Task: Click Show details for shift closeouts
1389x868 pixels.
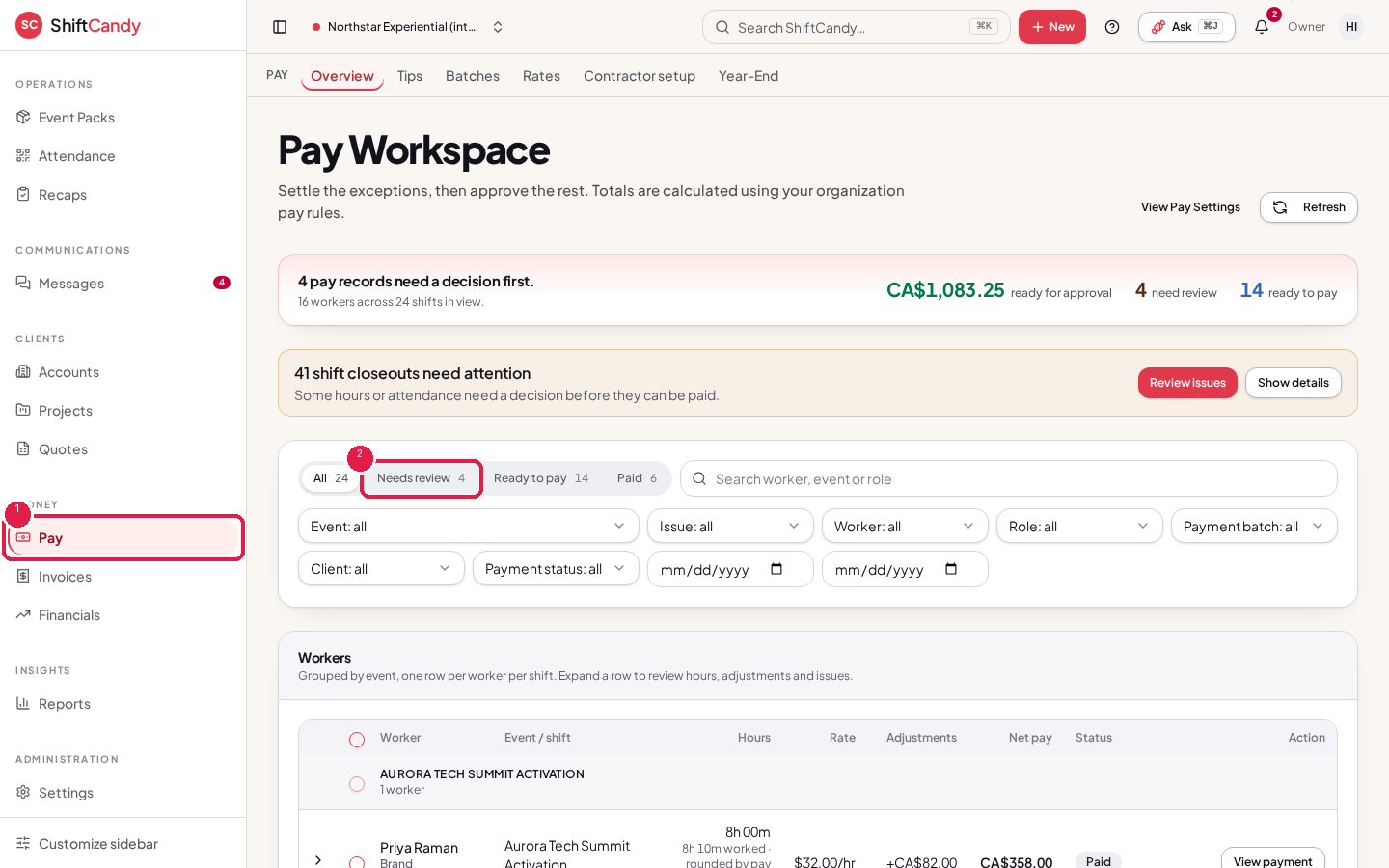Action: (1294, 383)
